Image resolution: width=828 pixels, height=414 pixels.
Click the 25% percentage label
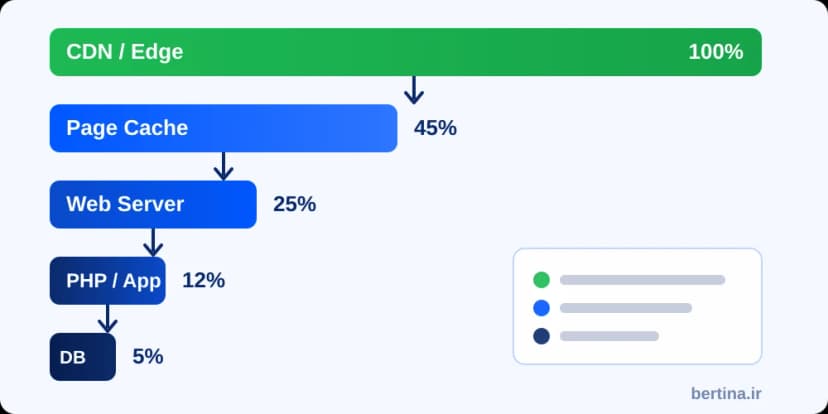click(294, 204)
